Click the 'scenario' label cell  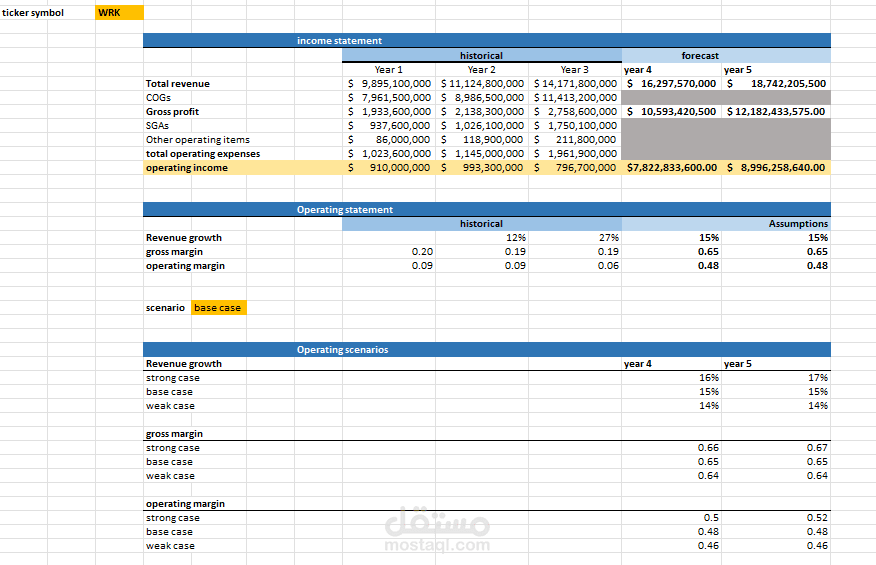(167, 307)
